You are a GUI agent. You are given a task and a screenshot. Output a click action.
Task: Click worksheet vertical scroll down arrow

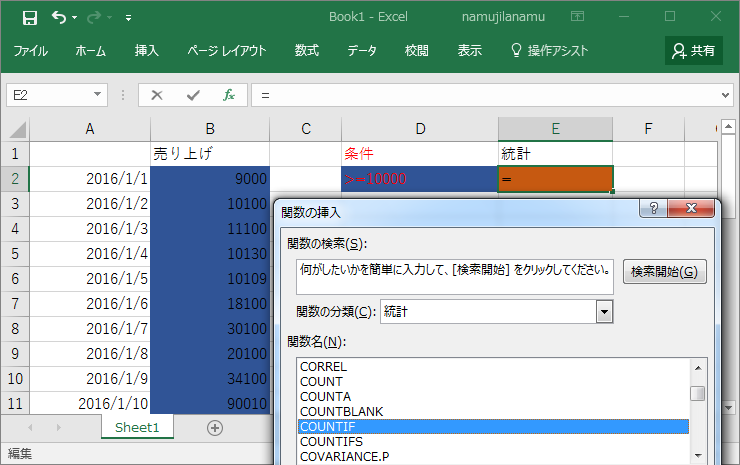[x=728, y=407]
